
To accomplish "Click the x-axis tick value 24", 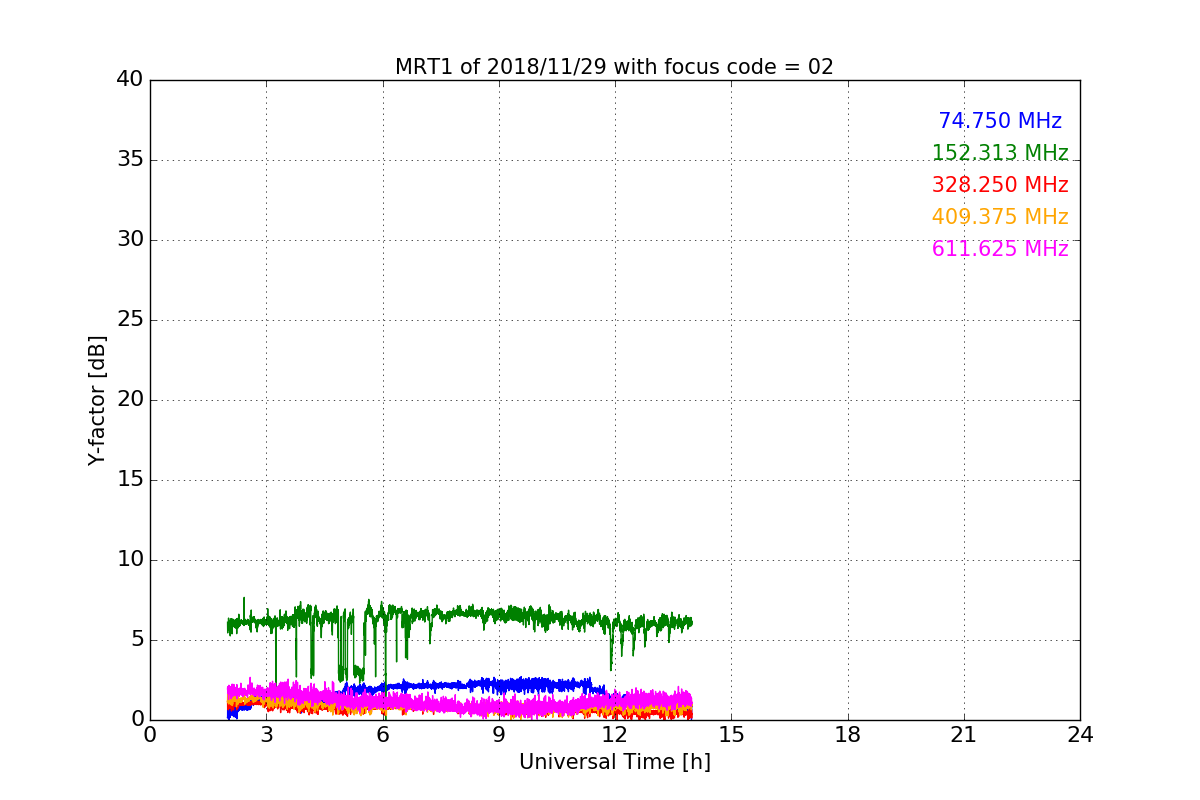I will click(x=1080, y=734).
